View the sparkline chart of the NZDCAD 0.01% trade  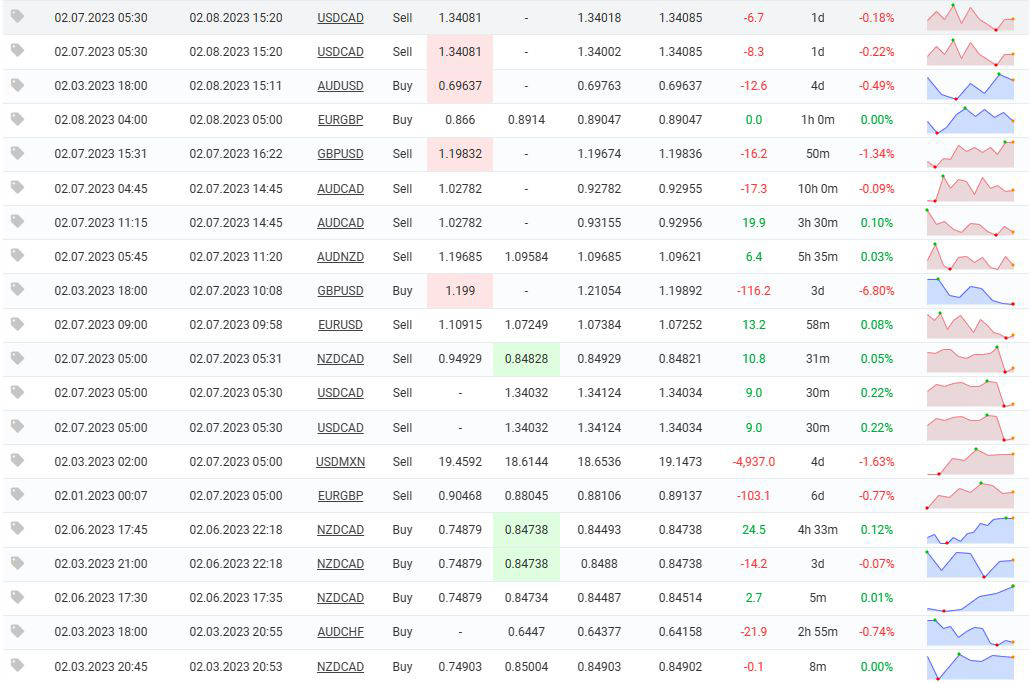pyautogui.click(x=970, y=598)
